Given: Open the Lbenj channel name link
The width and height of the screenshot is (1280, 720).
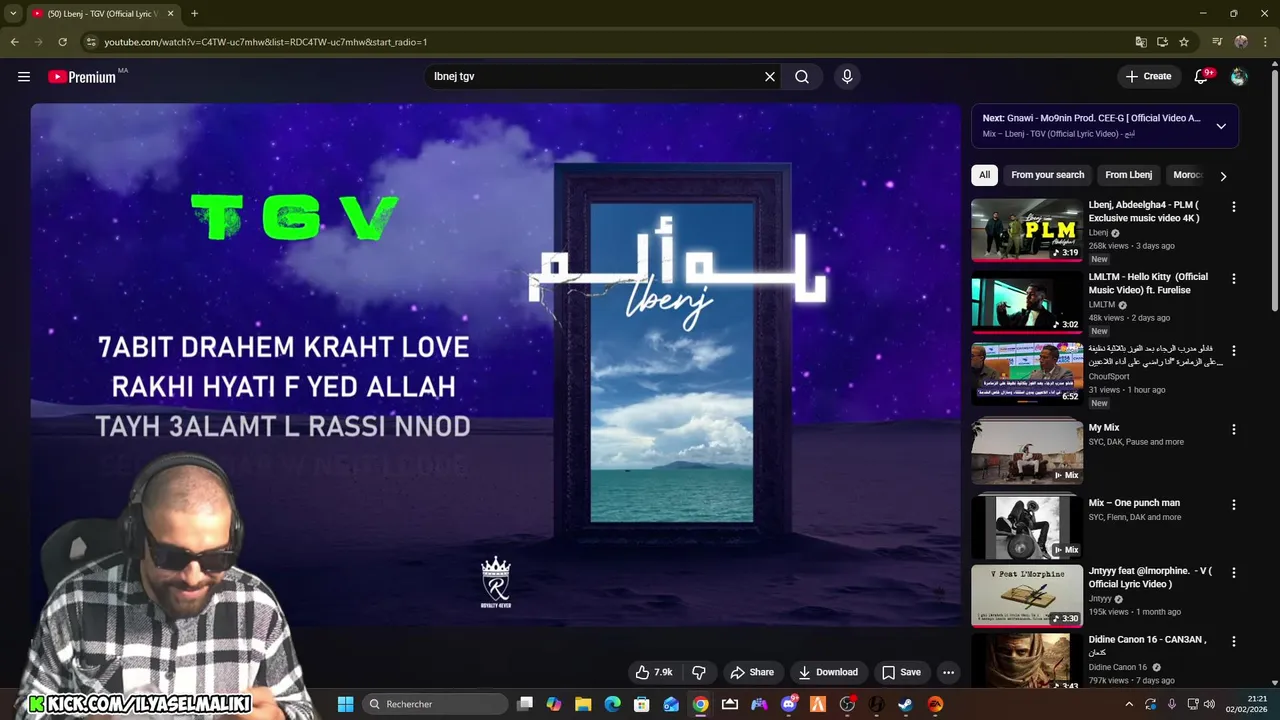Looking at the screenshot, I should pyautogui.click(x=1098, y=233).
